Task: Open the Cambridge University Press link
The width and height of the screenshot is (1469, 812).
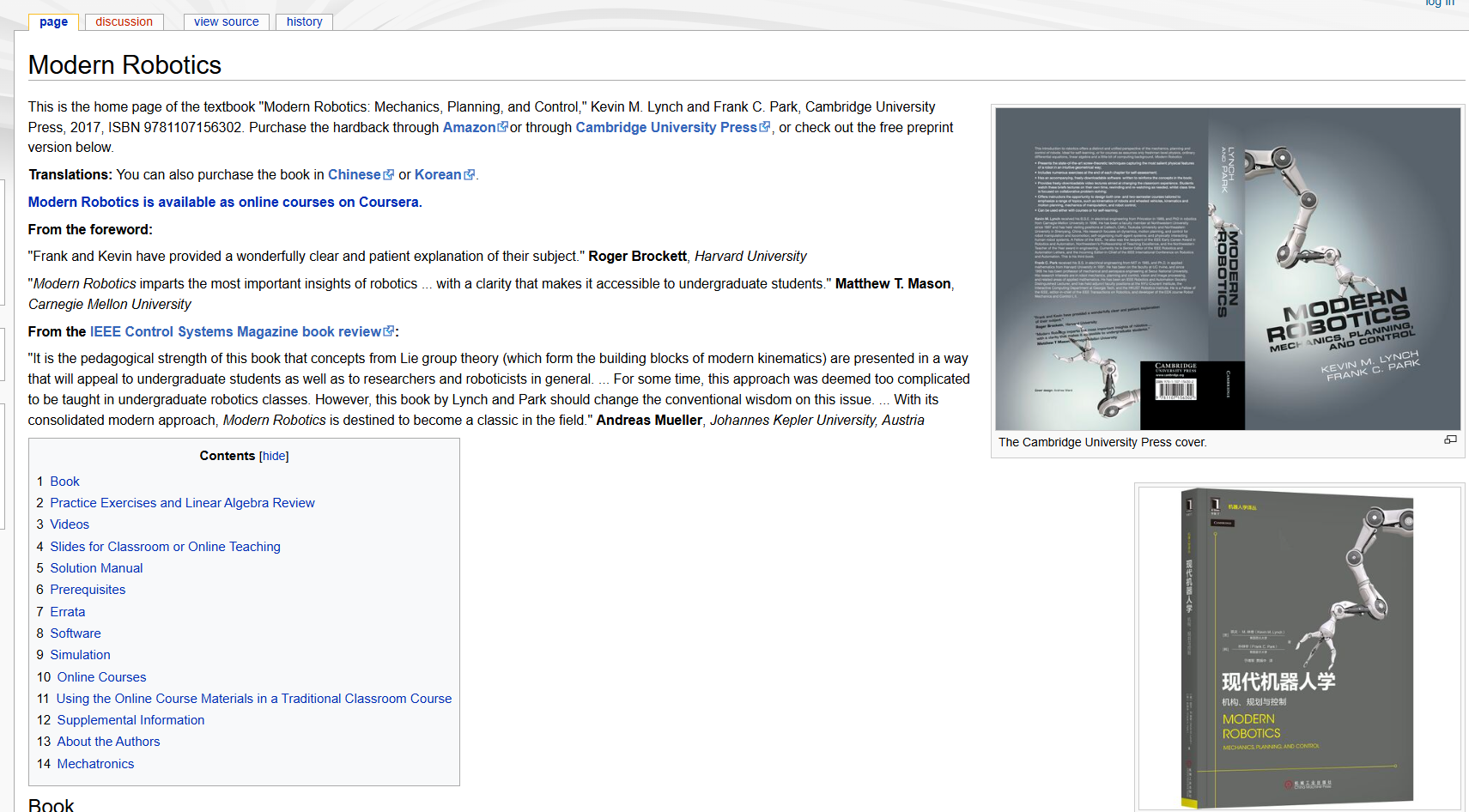Action: 672,127
